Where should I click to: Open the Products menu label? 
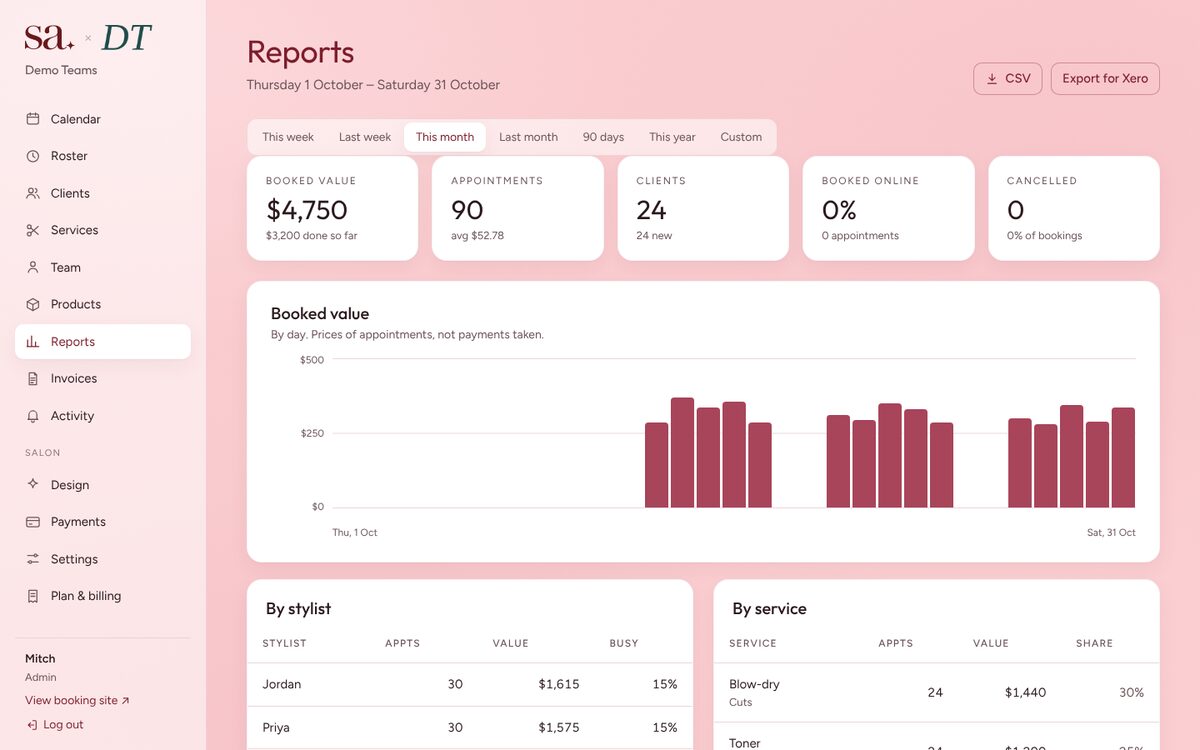point(76,304)
